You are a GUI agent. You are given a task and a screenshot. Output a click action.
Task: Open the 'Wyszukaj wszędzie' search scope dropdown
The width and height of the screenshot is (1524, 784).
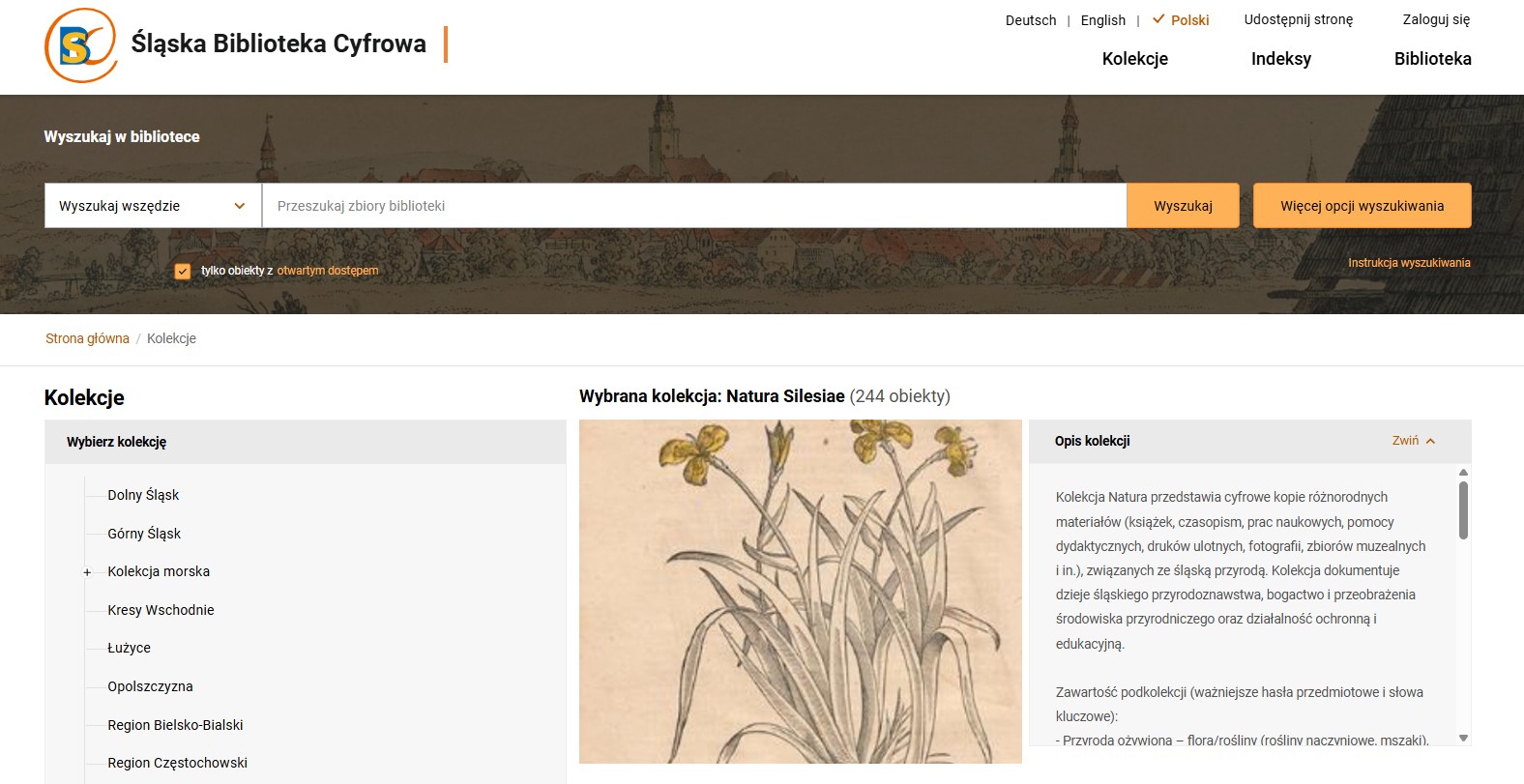click(x=153, y=206)
